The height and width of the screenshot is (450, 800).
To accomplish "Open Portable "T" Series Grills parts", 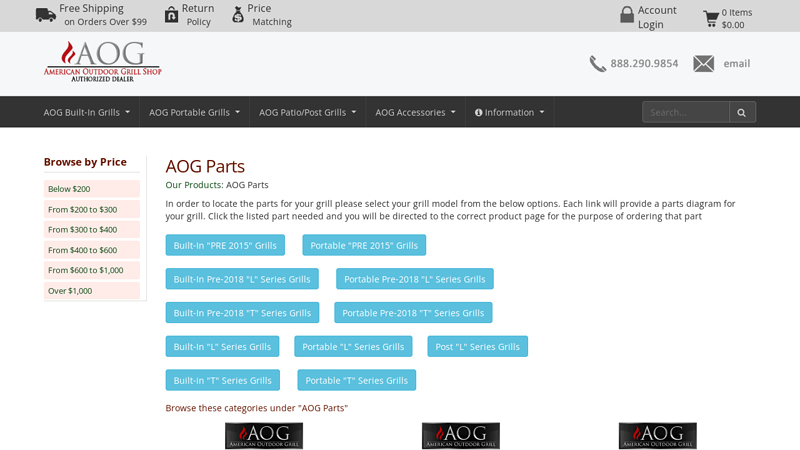I will click(357, 380).
